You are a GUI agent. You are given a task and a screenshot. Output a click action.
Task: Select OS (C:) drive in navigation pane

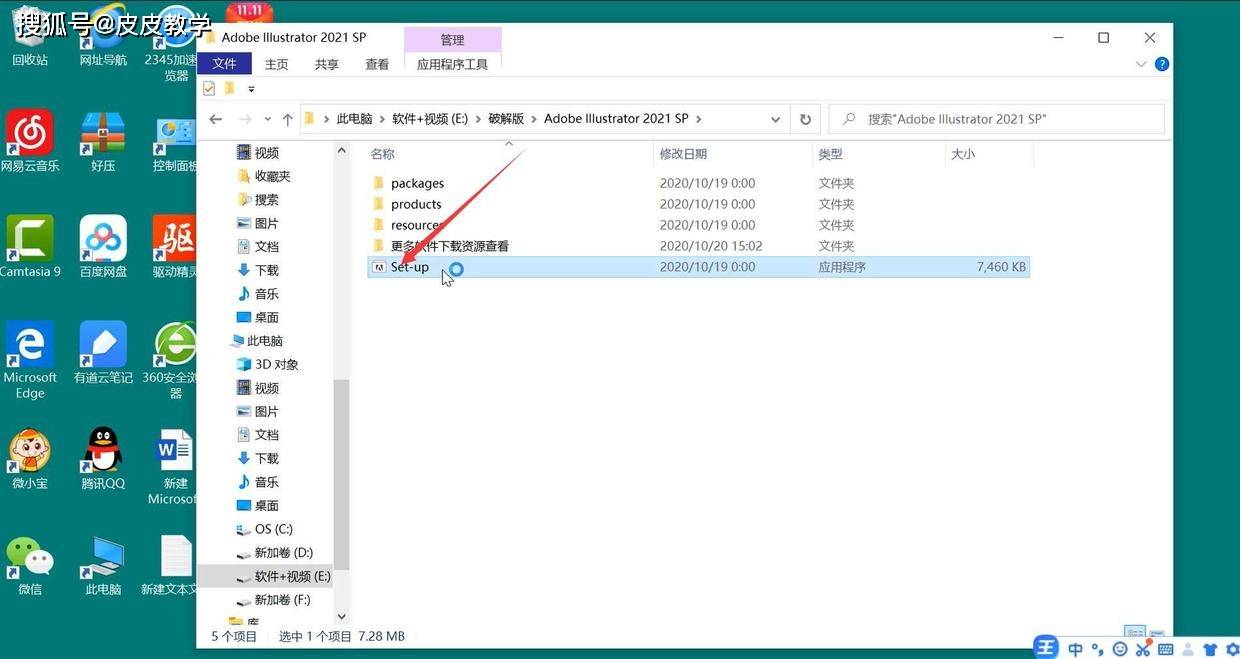pyautogui.click(x=273, y=529)
